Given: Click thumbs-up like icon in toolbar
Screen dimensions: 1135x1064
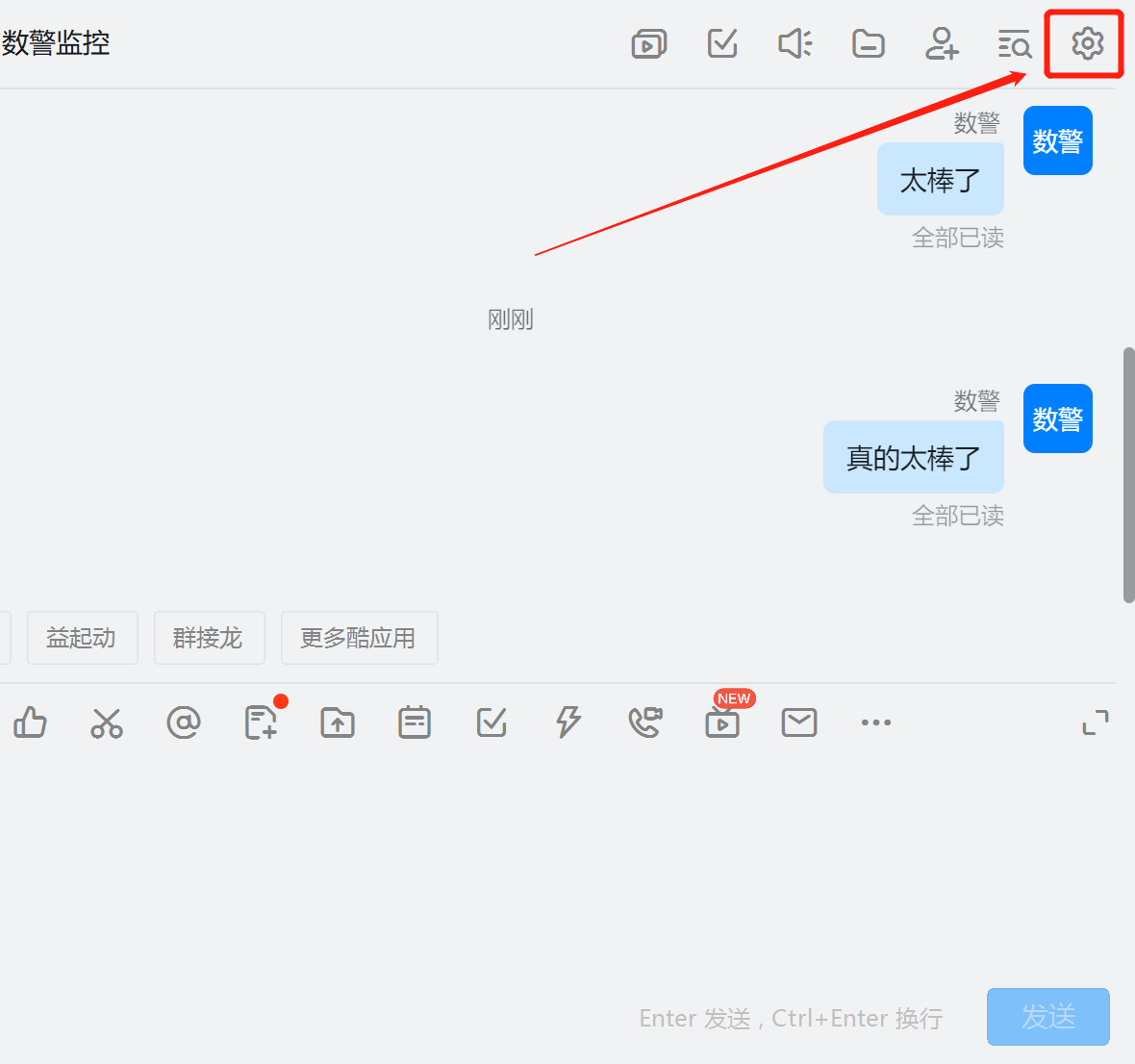Looking at the screenshot, I should pyautogui.click(x=30, y=722).
